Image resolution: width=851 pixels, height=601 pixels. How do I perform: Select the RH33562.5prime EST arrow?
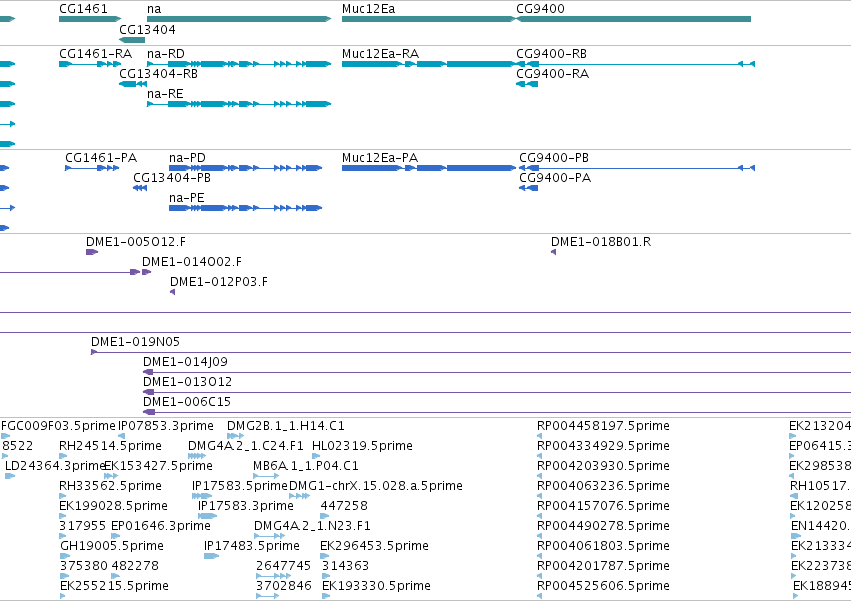pyautogui.click(x=62, y=496)
